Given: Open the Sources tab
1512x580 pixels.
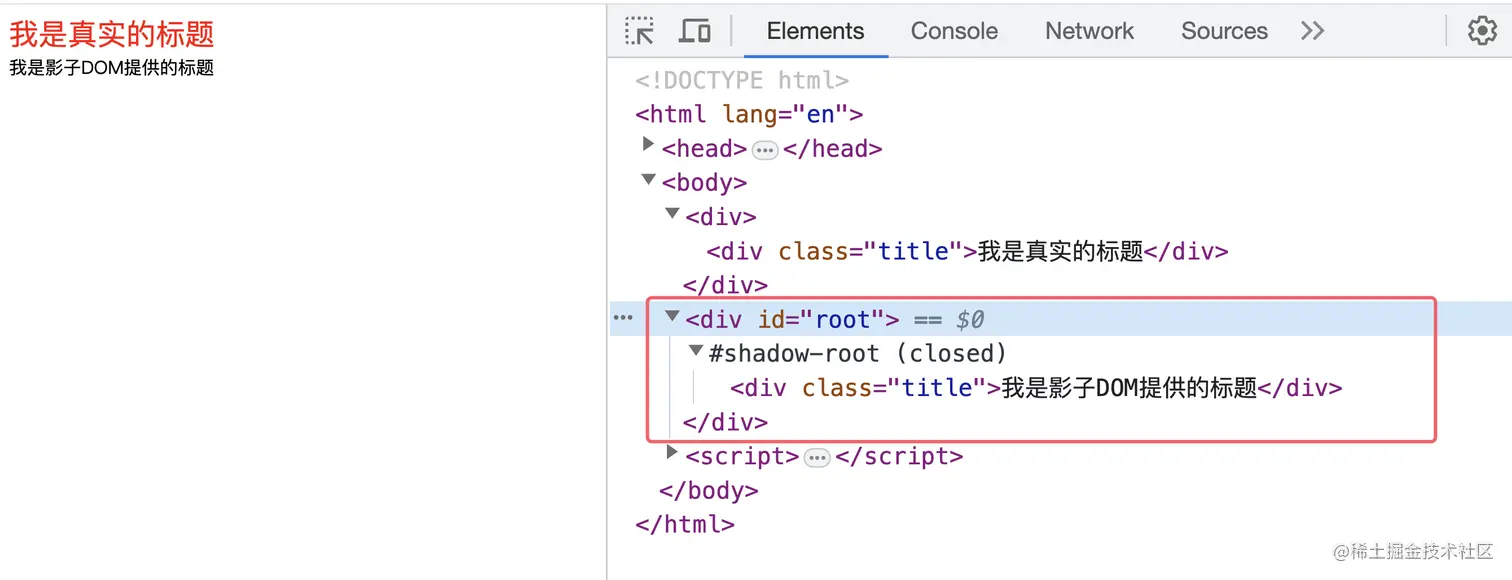Looking at the screenshot, I should (1224, 31).
